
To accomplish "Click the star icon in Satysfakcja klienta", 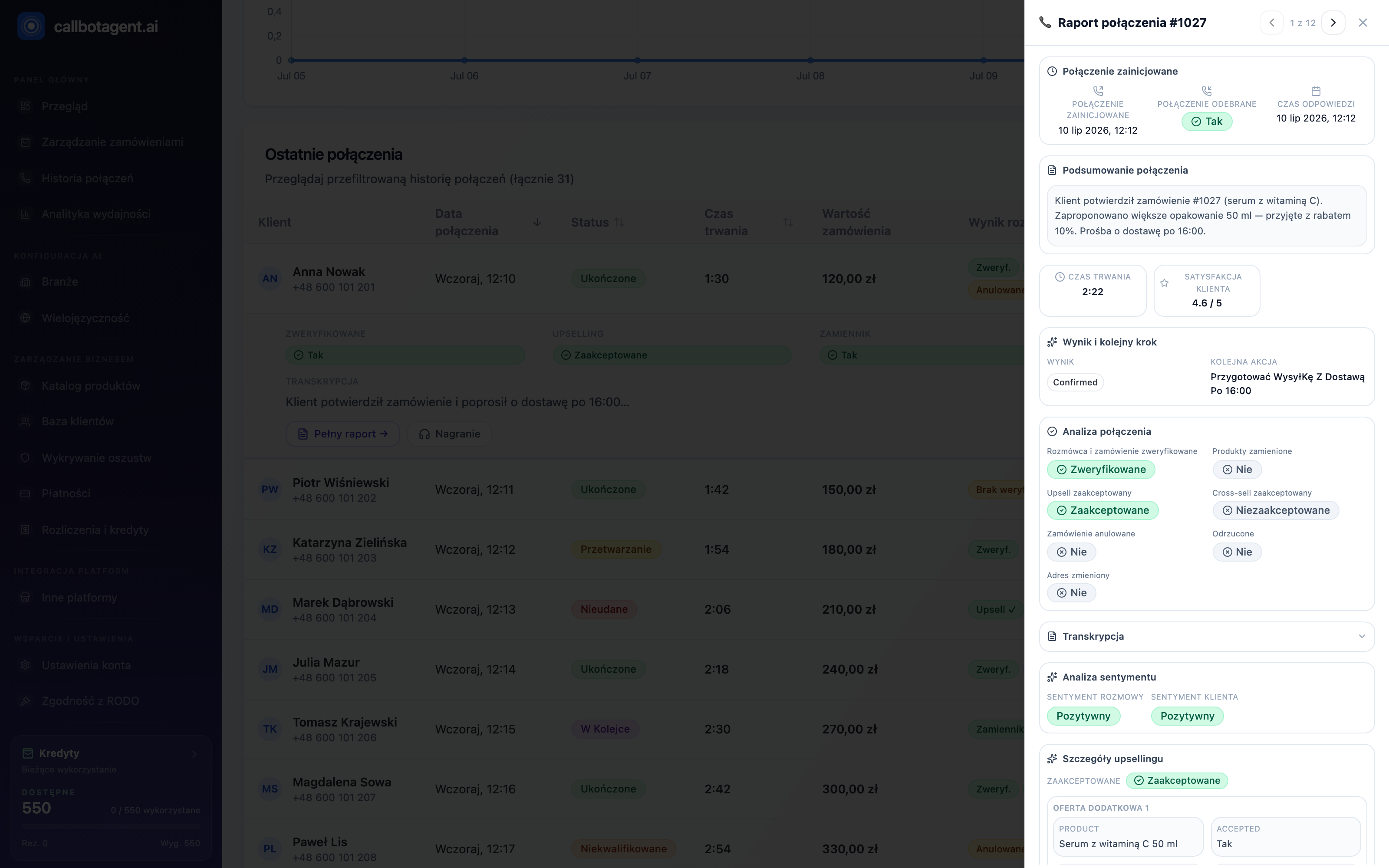I will point(1164,283).
